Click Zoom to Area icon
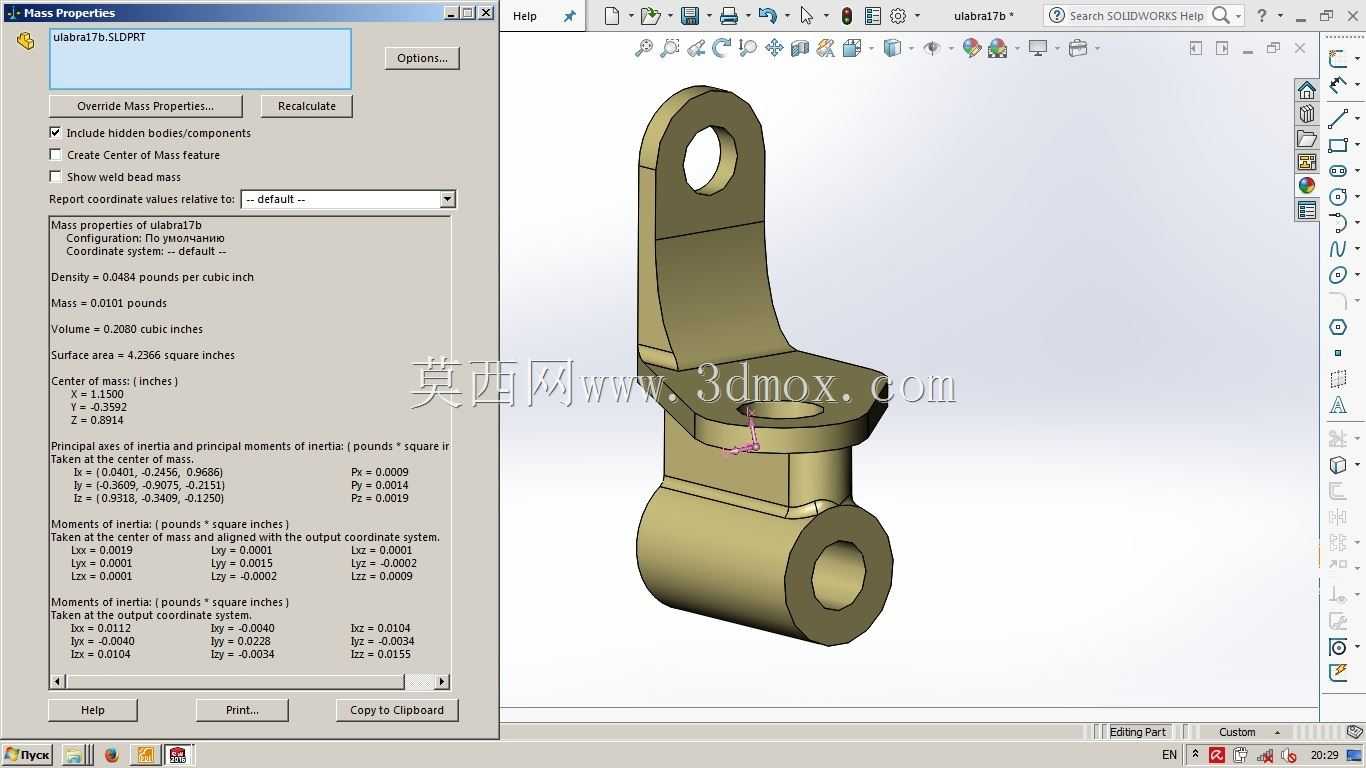This screenshot has width=1366, height=768. 670,48
